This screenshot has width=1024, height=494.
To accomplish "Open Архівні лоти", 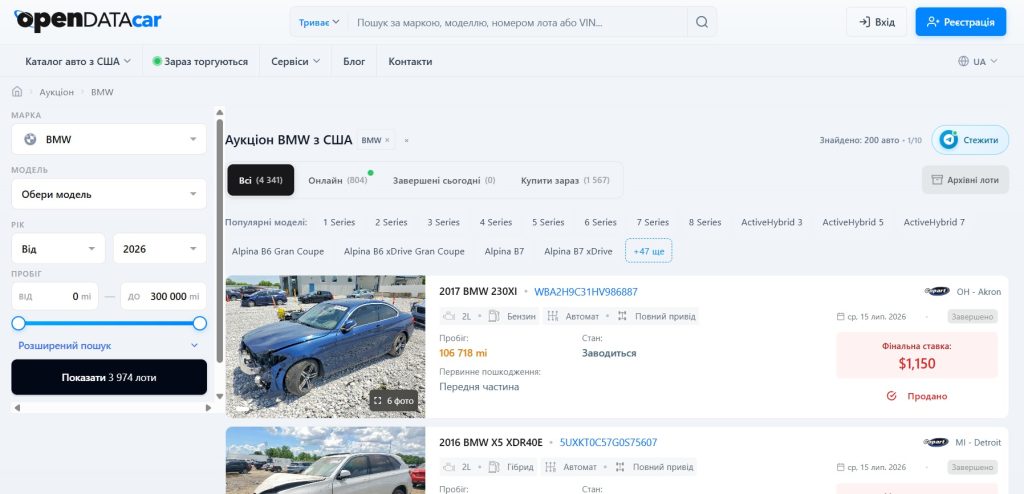I will (965, 180).
